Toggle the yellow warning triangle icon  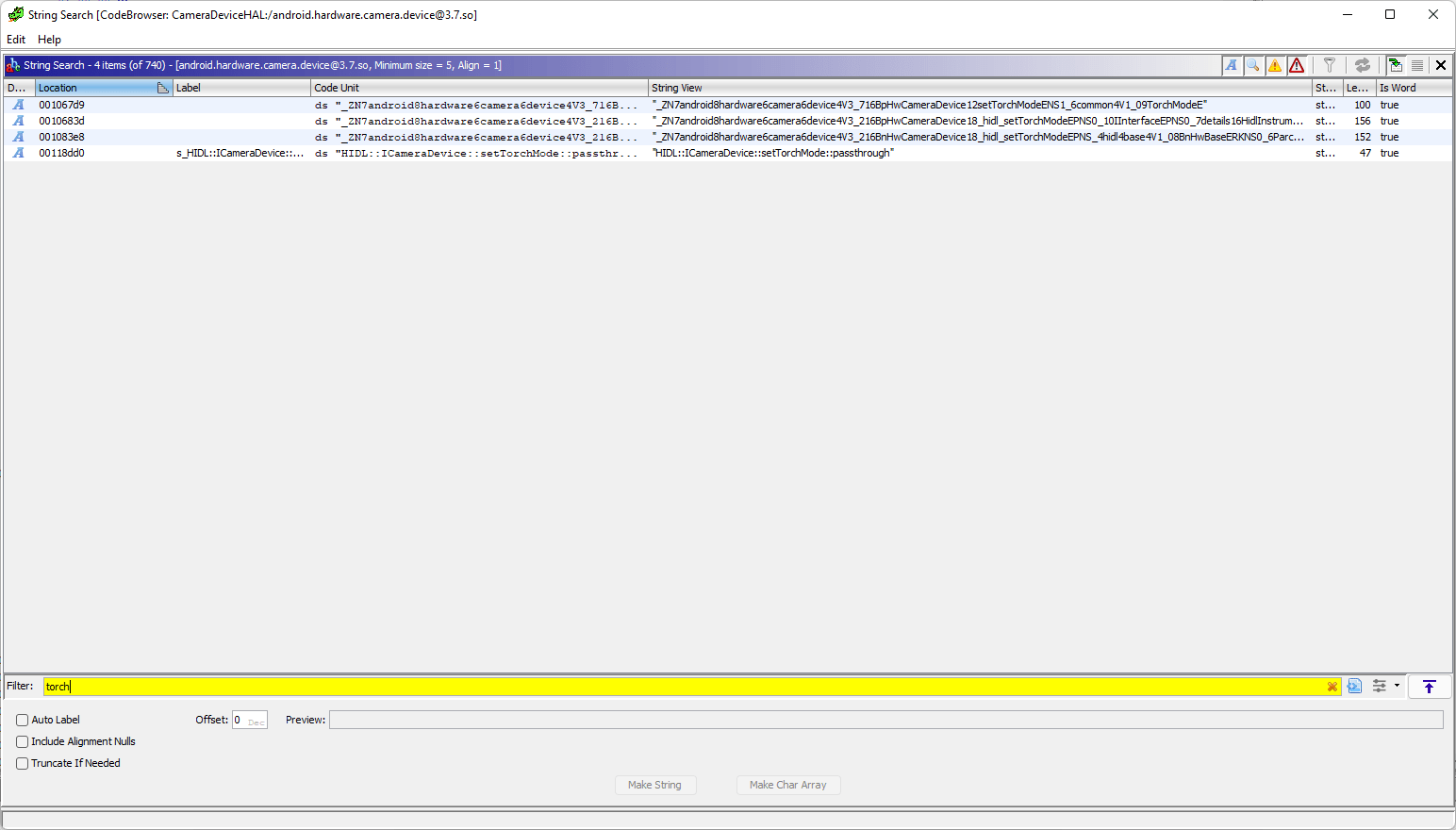tap(1275, 65)
